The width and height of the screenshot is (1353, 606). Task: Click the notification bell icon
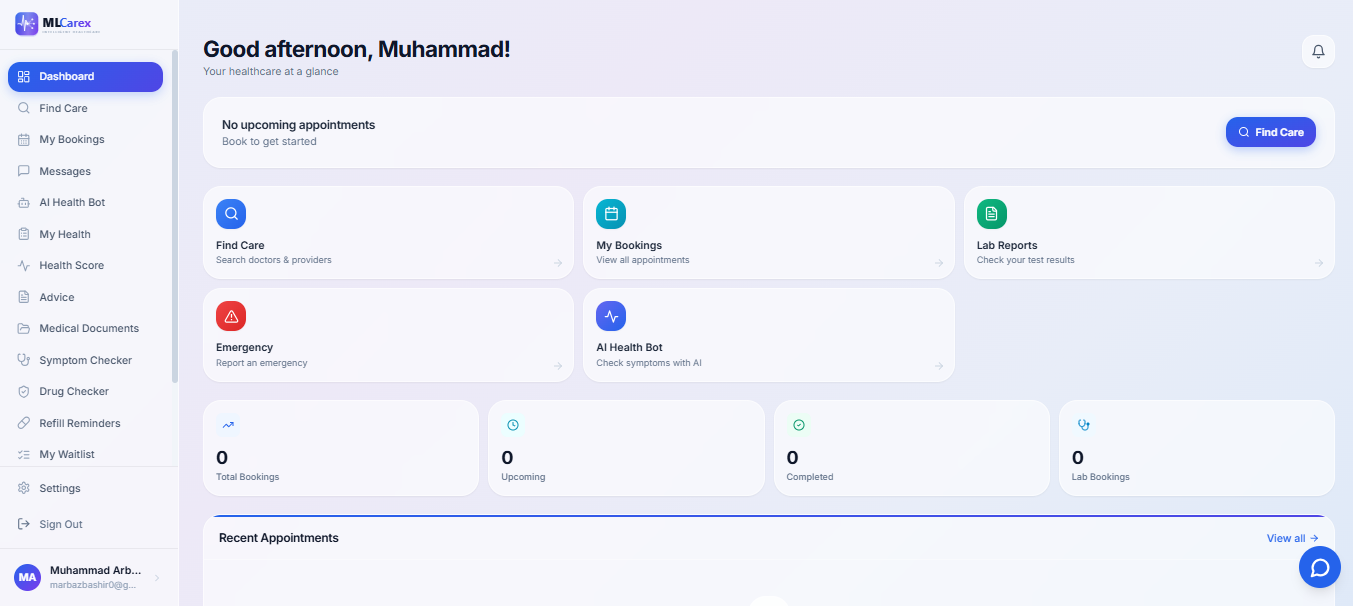pyautogui.click(x=1318, y=51)
